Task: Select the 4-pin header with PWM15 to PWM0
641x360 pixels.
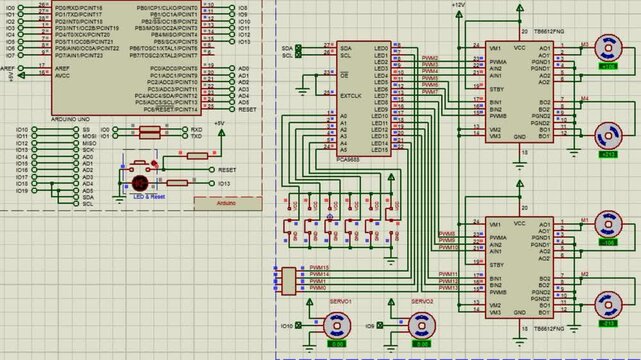Action: click(x=289, y=281)
